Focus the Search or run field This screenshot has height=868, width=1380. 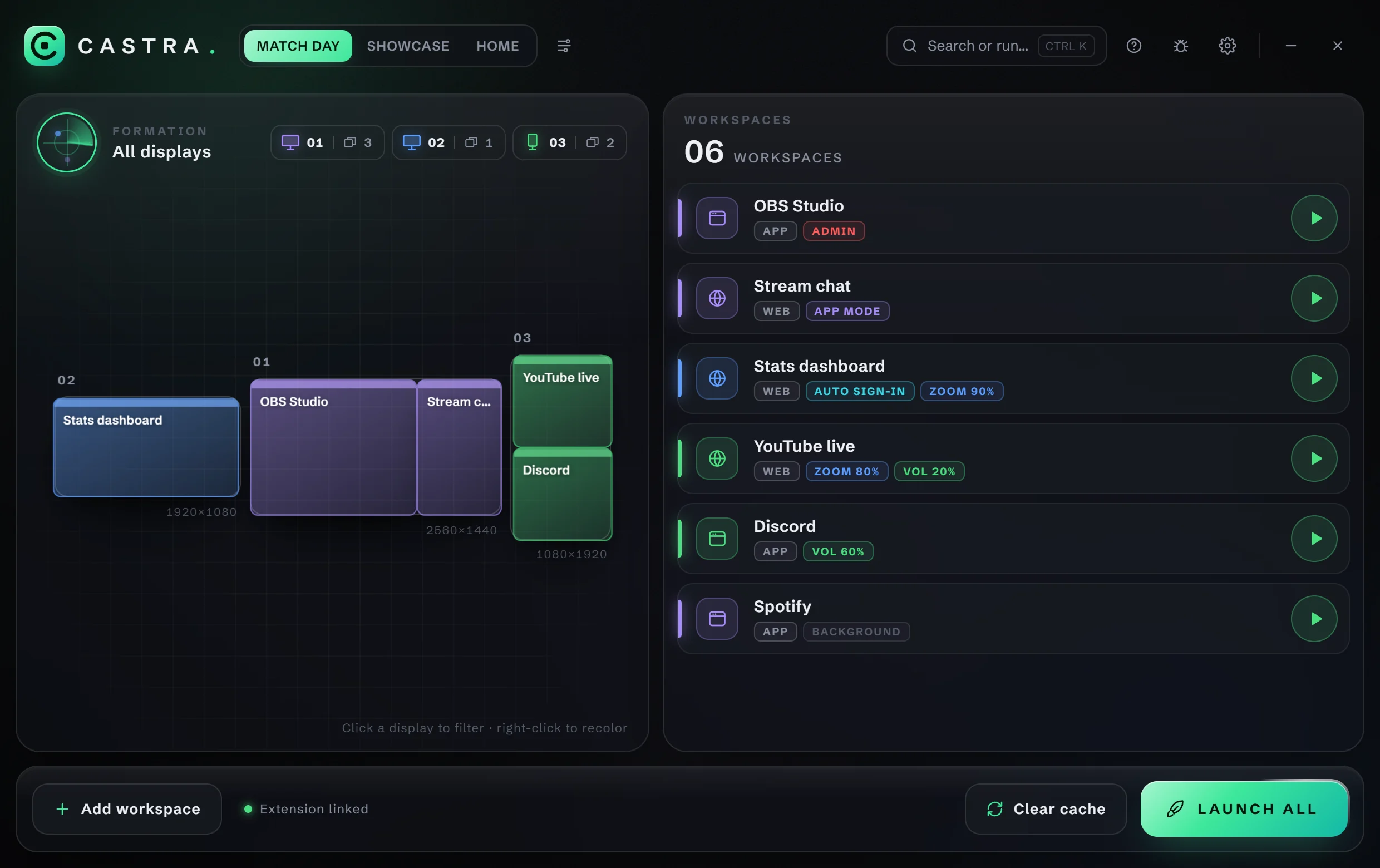997,46
